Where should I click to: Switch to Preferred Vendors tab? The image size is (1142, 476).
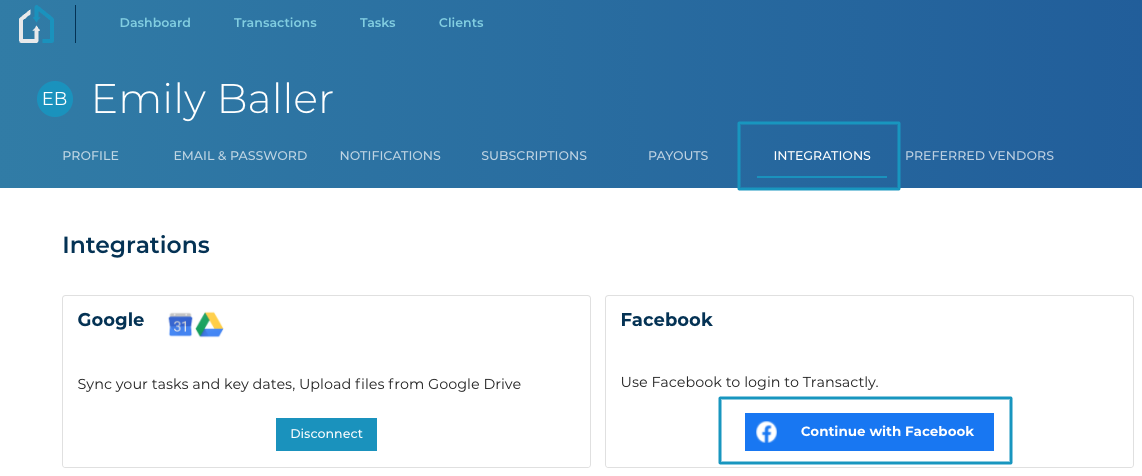tap(979, 156)
